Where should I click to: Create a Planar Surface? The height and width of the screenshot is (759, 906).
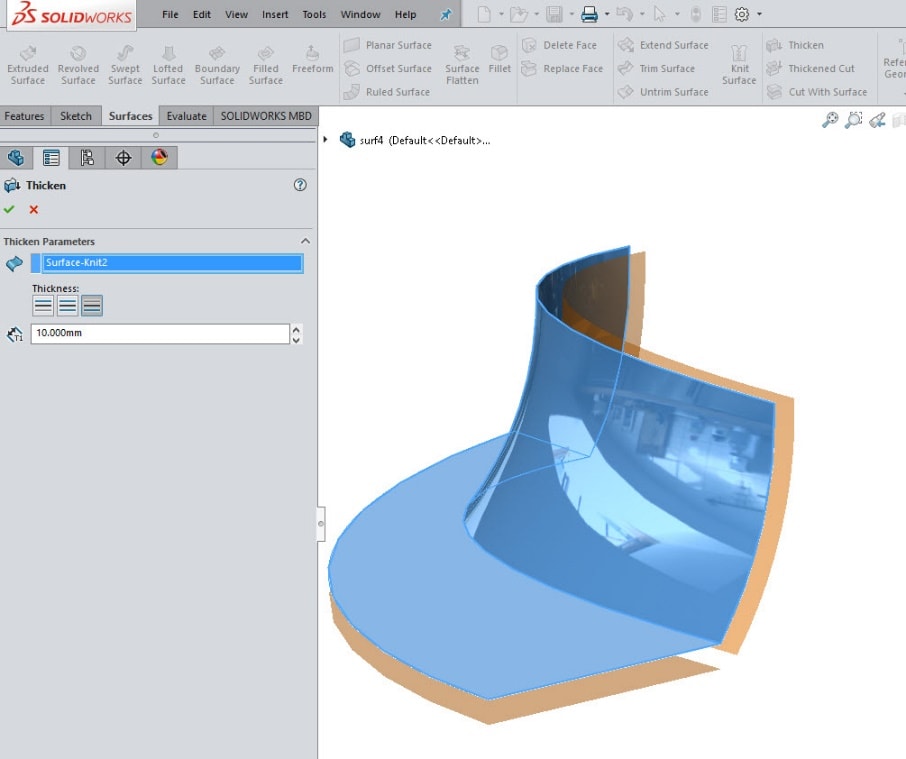click(x=387, y=45)
